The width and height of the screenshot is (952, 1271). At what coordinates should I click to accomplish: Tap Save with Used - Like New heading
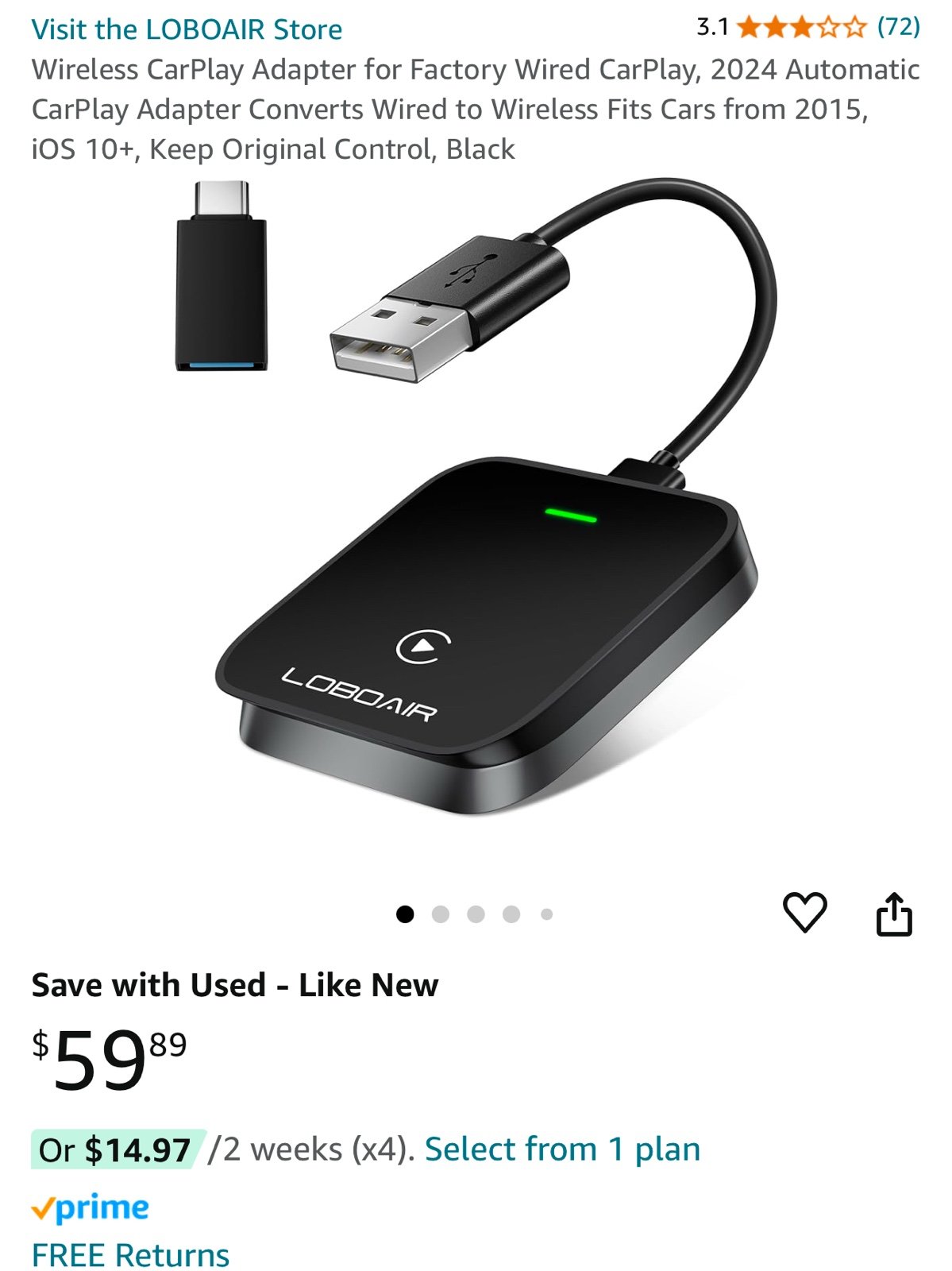pos(235,985)
